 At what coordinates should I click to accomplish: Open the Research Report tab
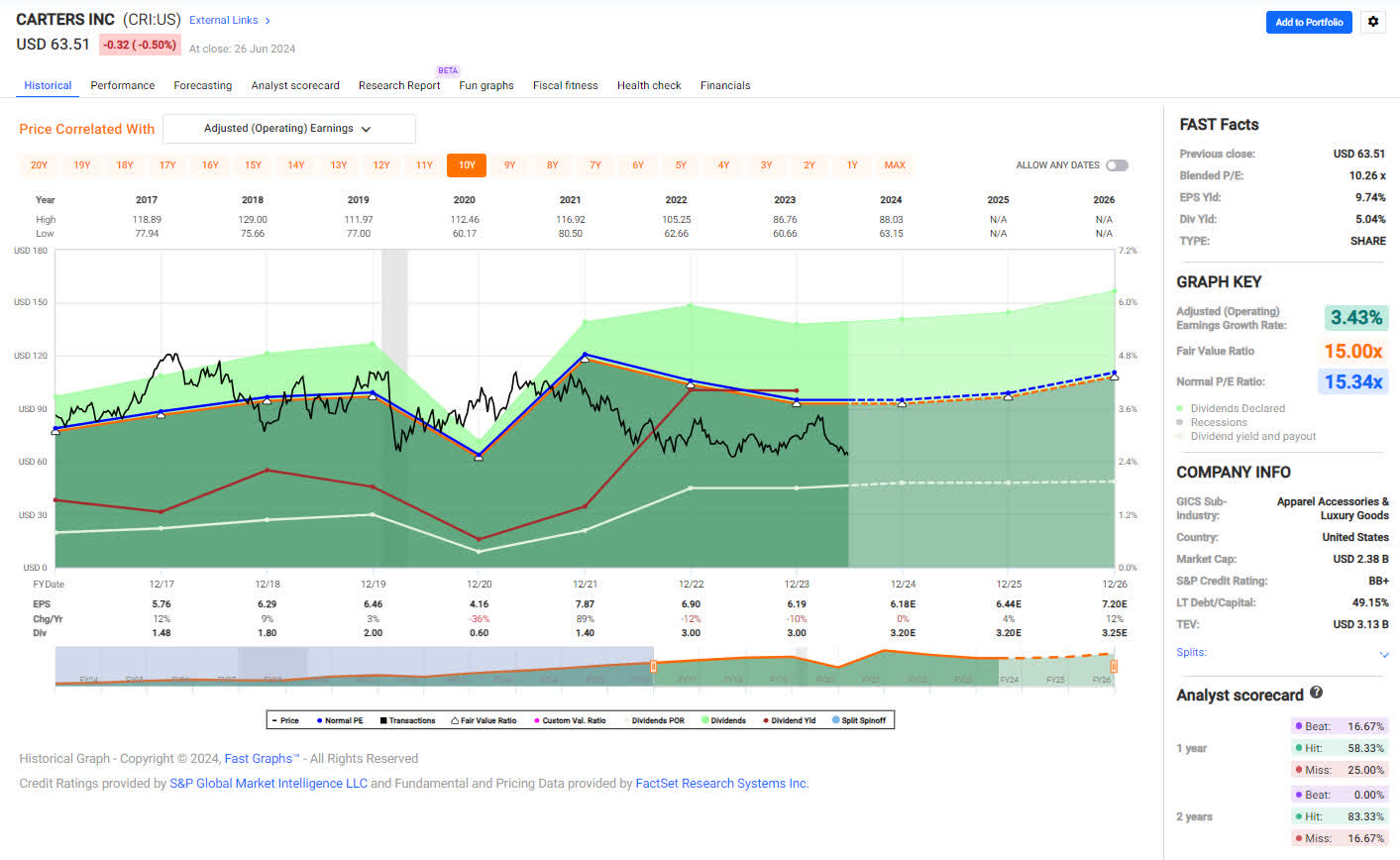point(399,85)
